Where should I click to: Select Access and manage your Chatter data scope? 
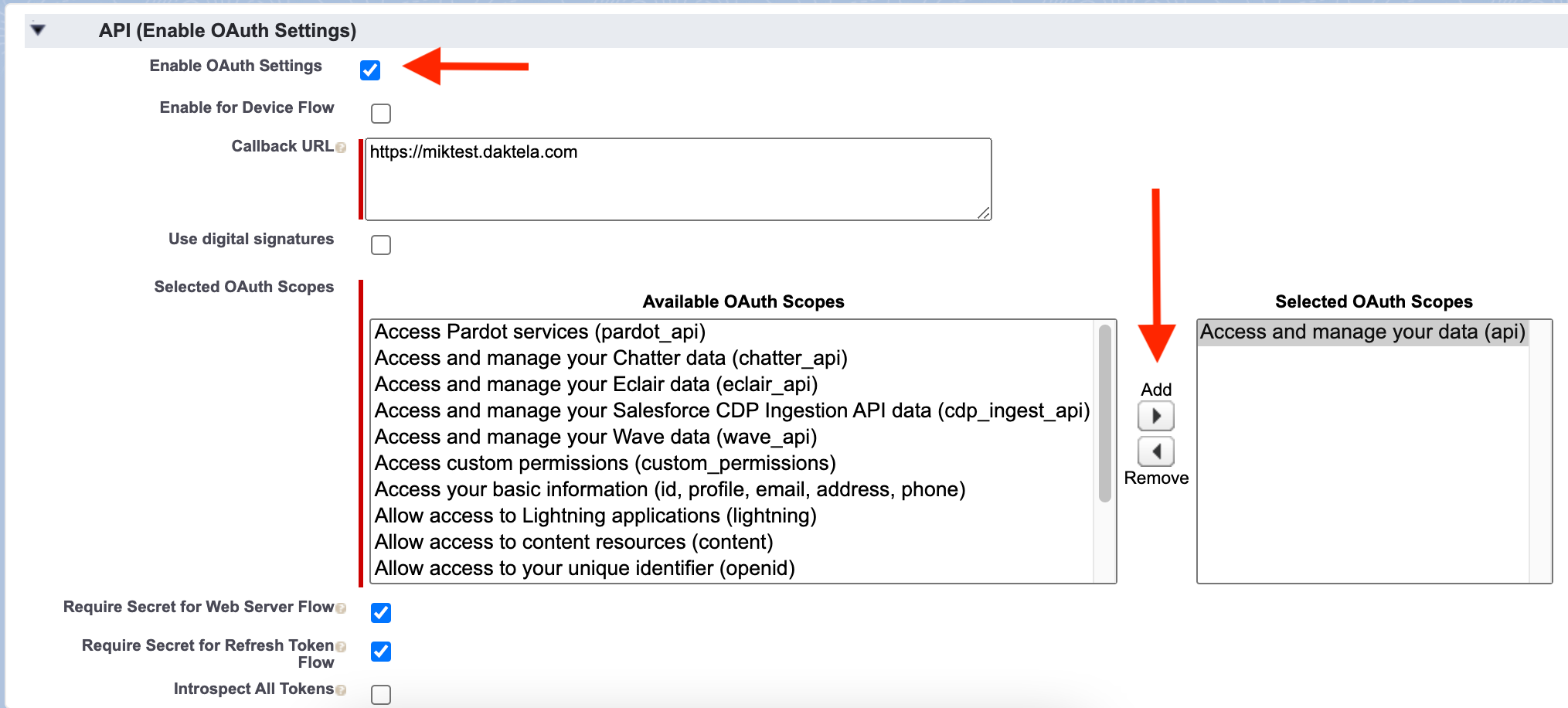click(x=611, y=358)
